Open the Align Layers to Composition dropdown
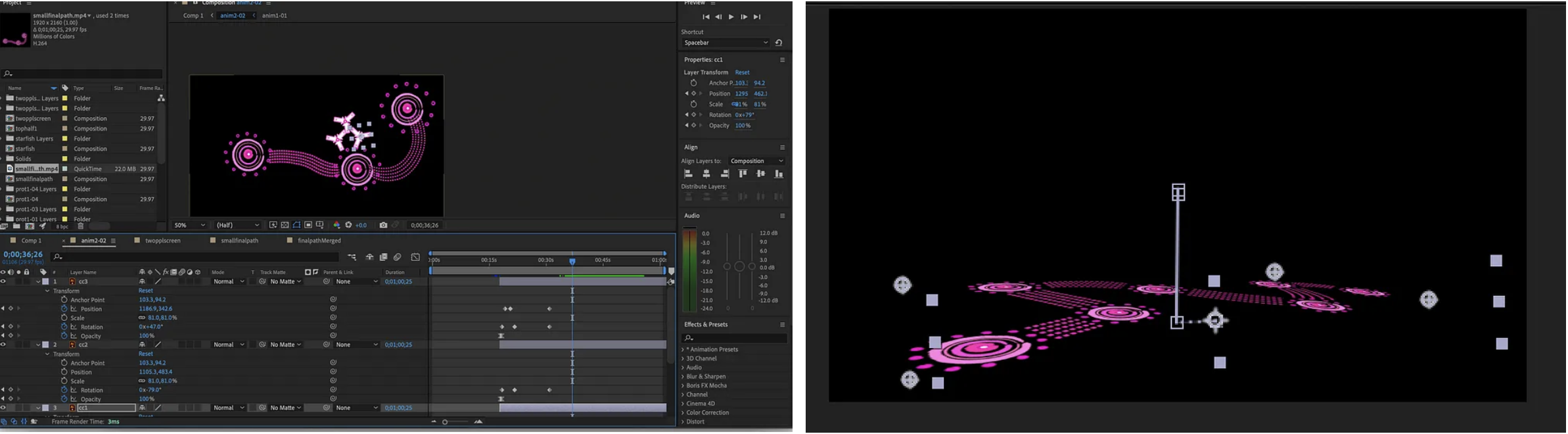1568x434 pixels. [x=757, y=161]
